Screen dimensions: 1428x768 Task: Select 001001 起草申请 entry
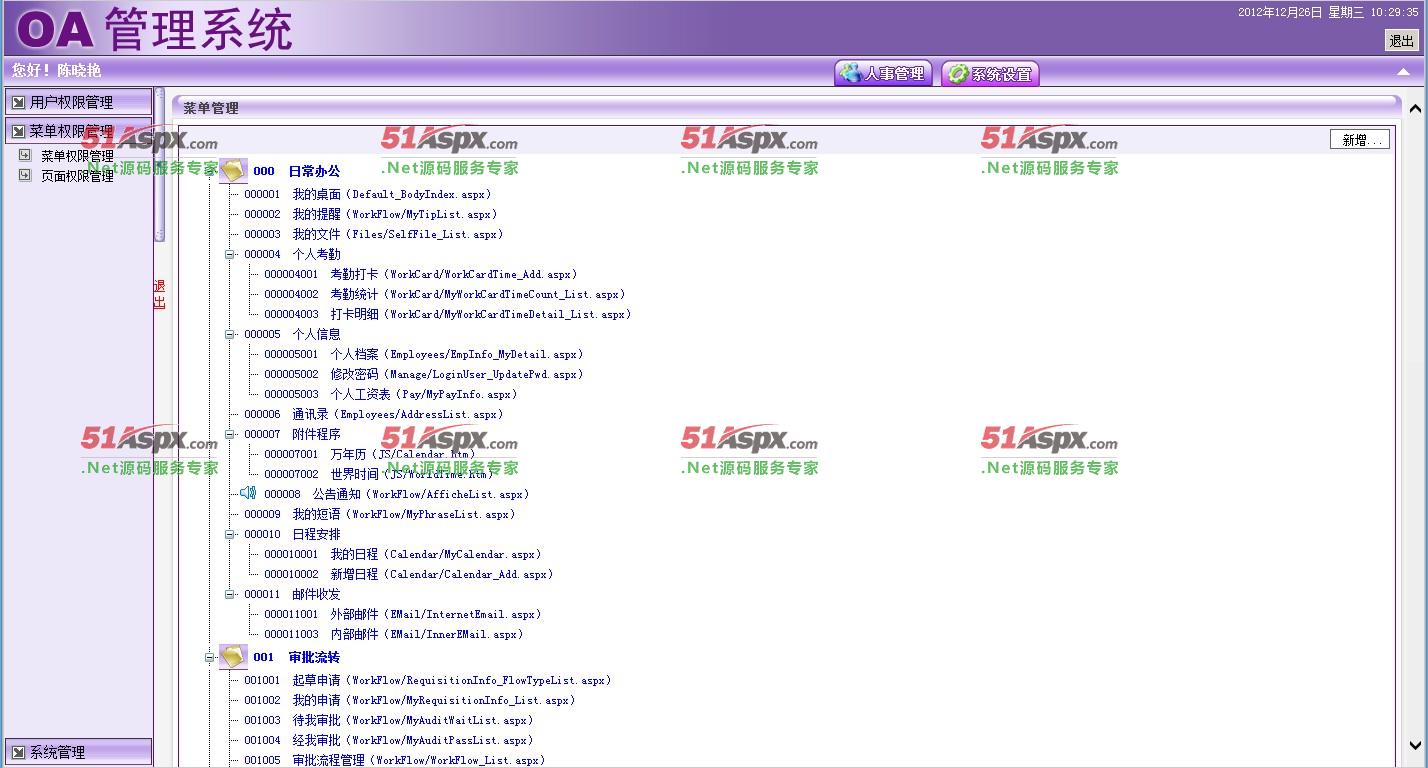(x=428, y=680)
